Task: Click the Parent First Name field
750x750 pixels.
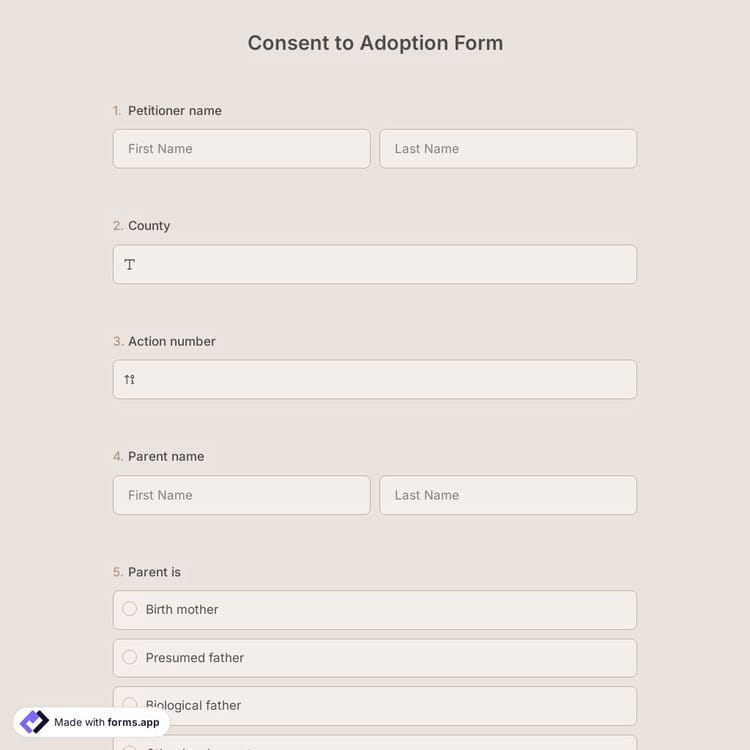Action: tap(241, 495)
